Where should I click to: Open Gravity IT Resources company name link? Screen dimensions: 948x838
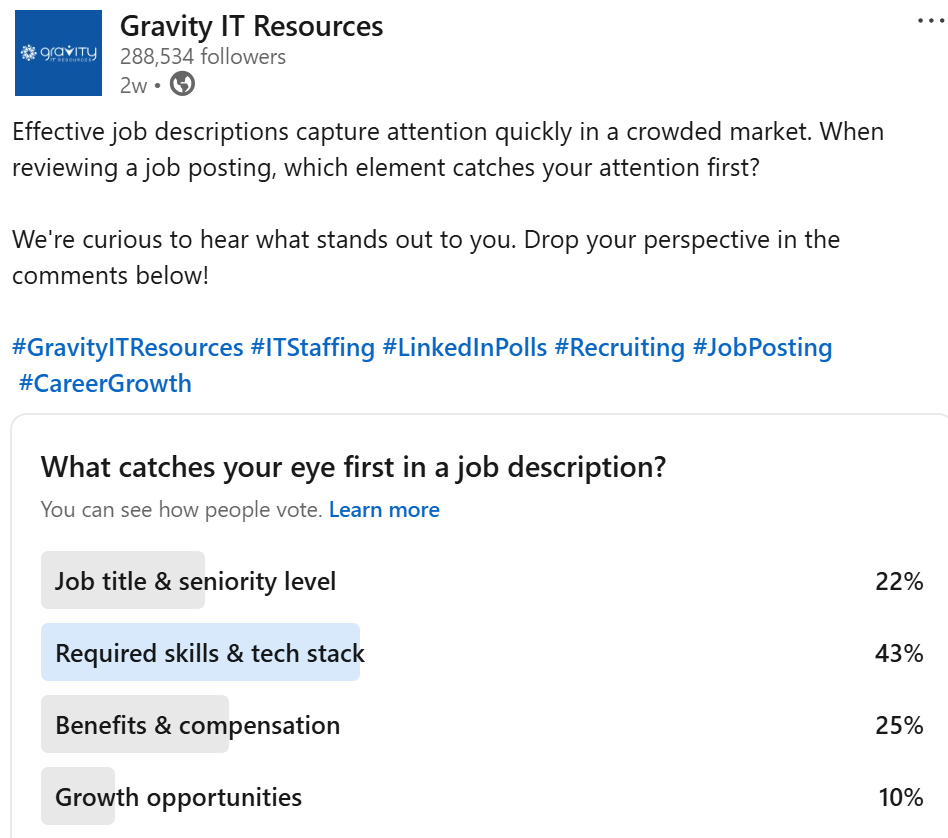[x=251, y=26]
